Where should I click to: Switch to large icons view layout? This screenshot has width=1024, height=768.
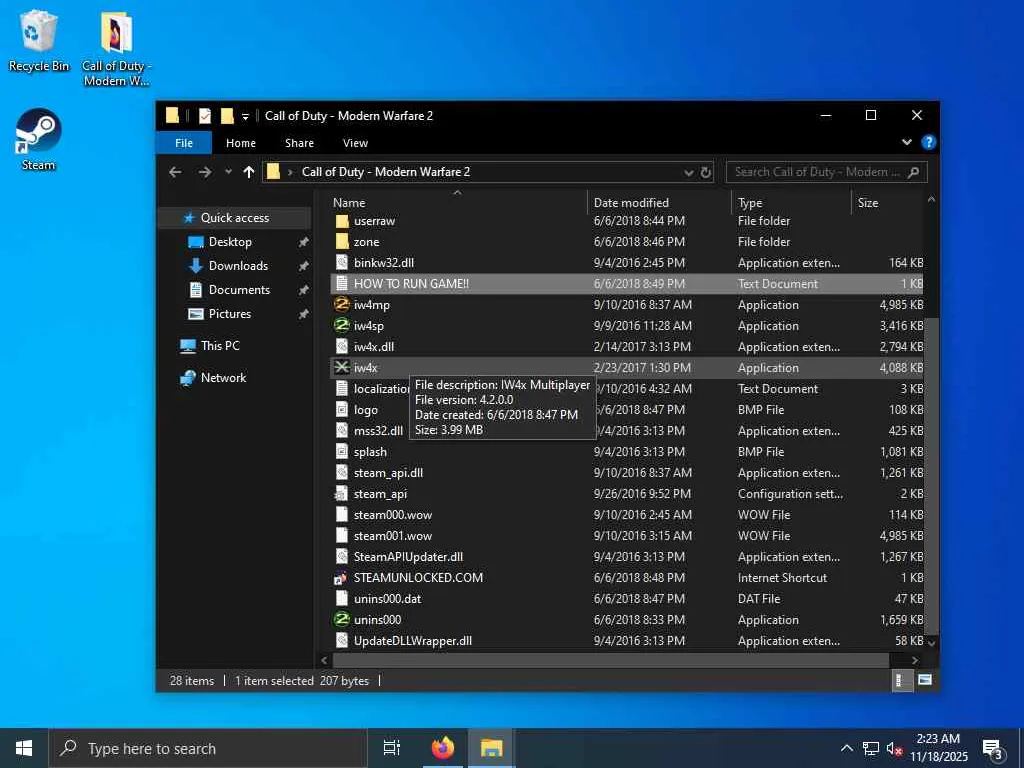(925, 680)
